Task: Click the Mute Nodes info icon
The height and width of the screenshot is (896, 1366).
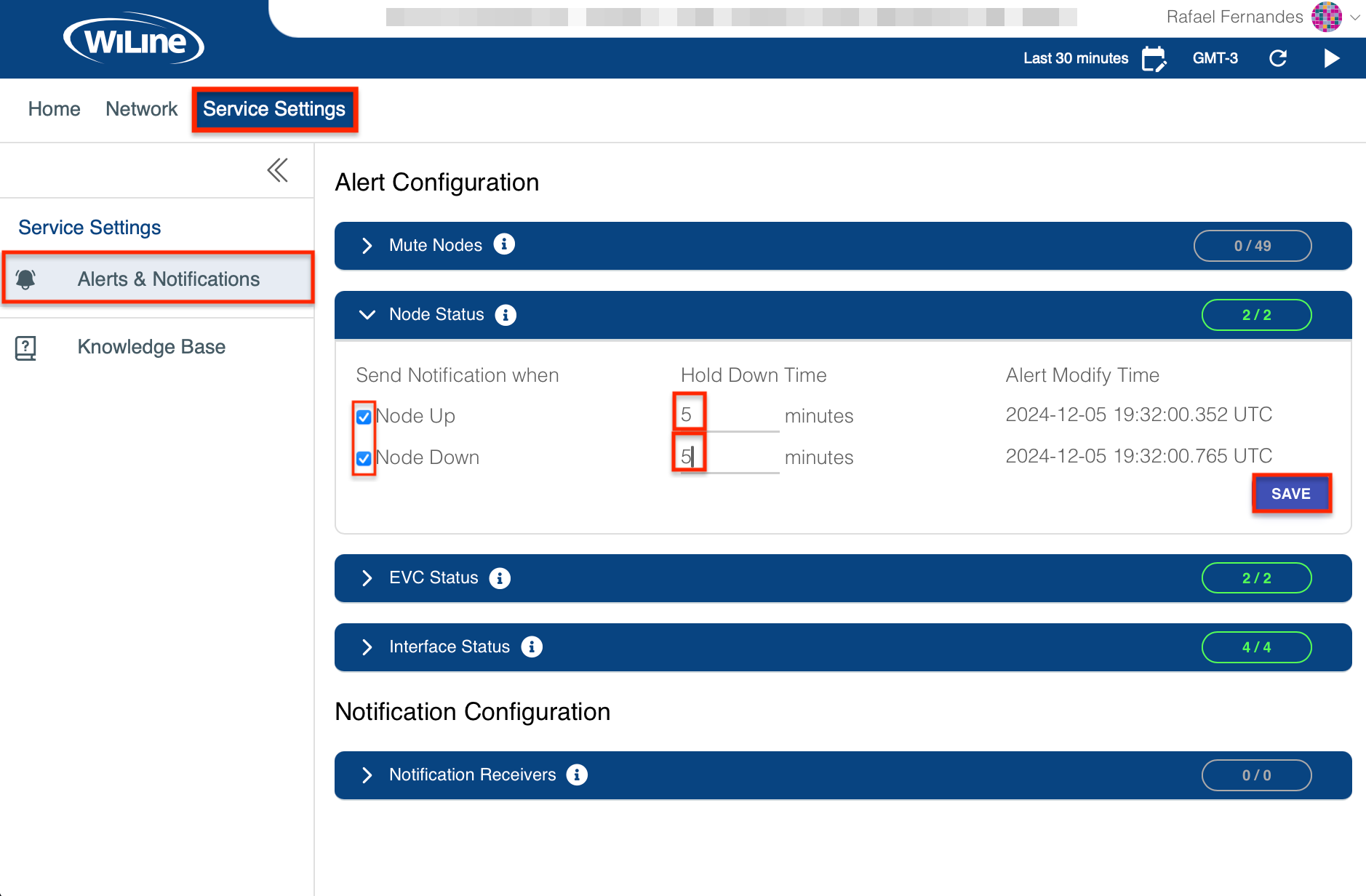Action: point(504,244)
